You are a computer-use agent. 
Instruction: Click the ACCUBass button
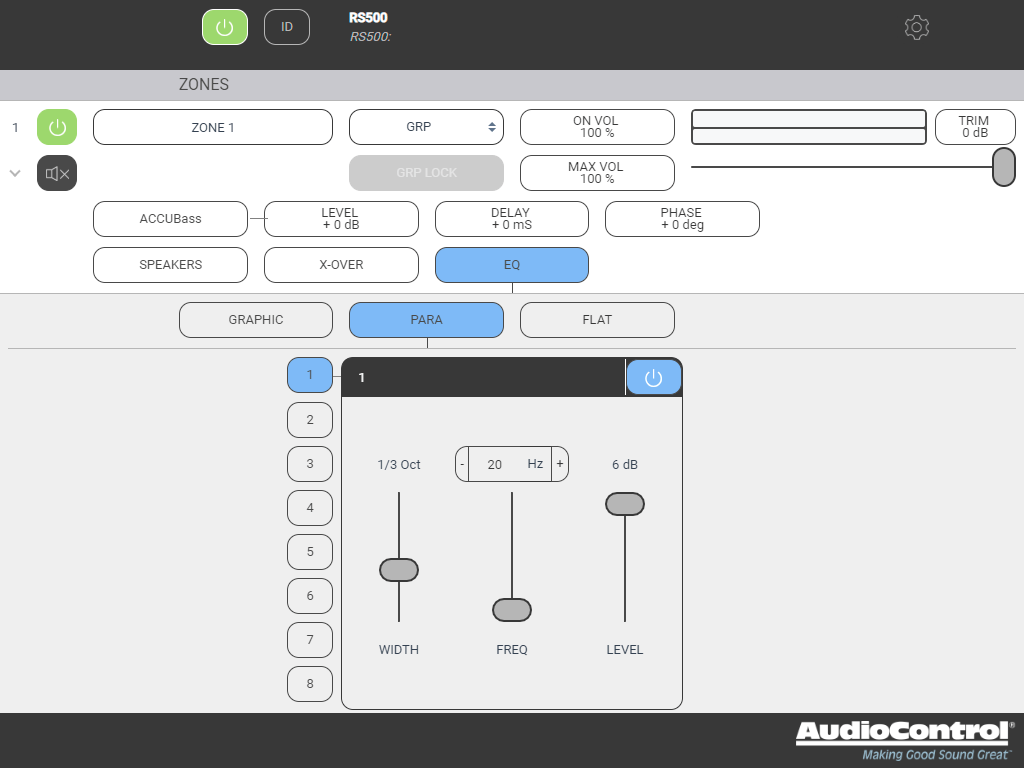pos(170,219)
